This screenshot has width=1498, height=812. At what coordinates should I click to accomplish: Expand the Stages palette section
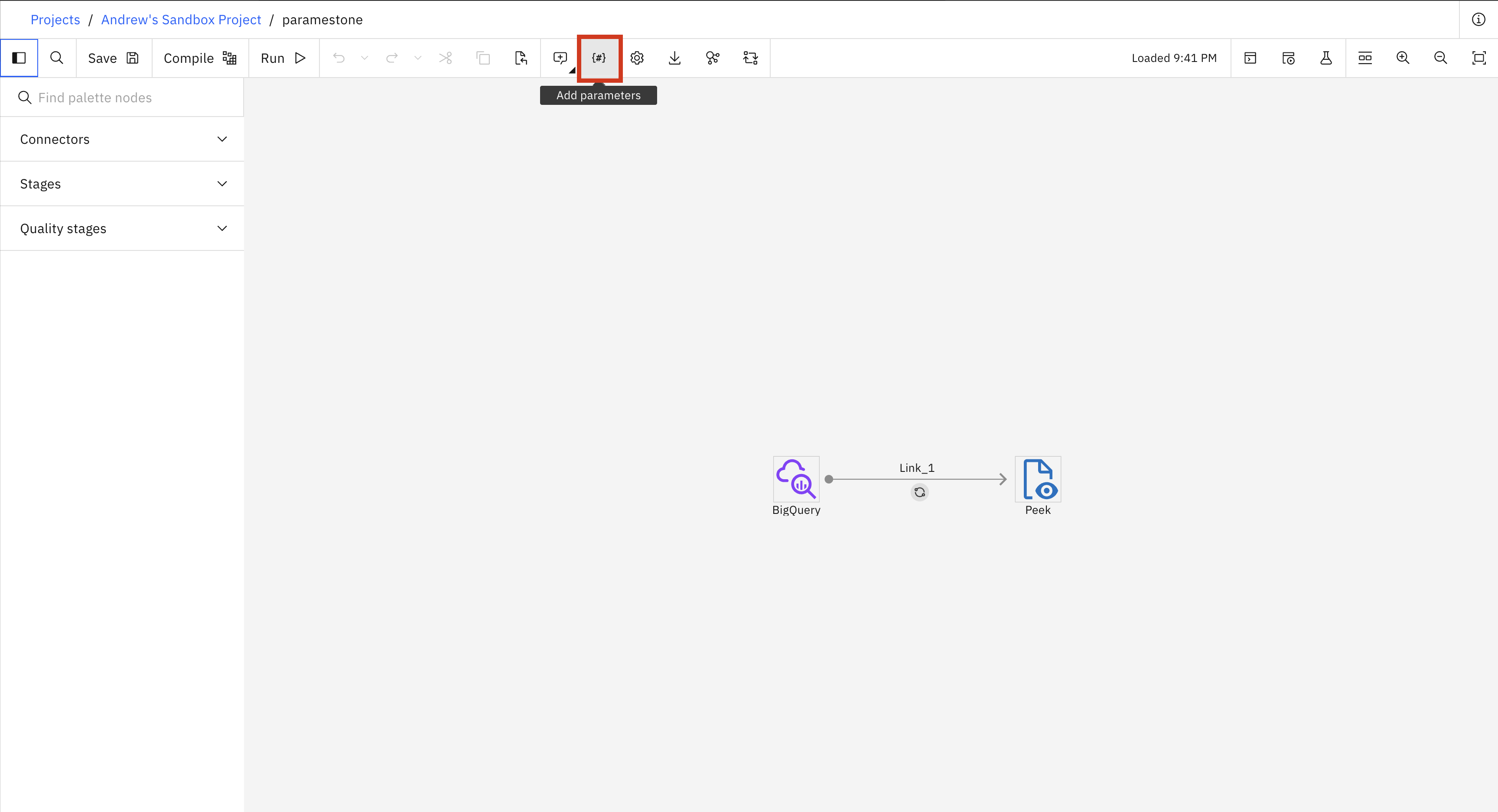(x=122, y=184)
